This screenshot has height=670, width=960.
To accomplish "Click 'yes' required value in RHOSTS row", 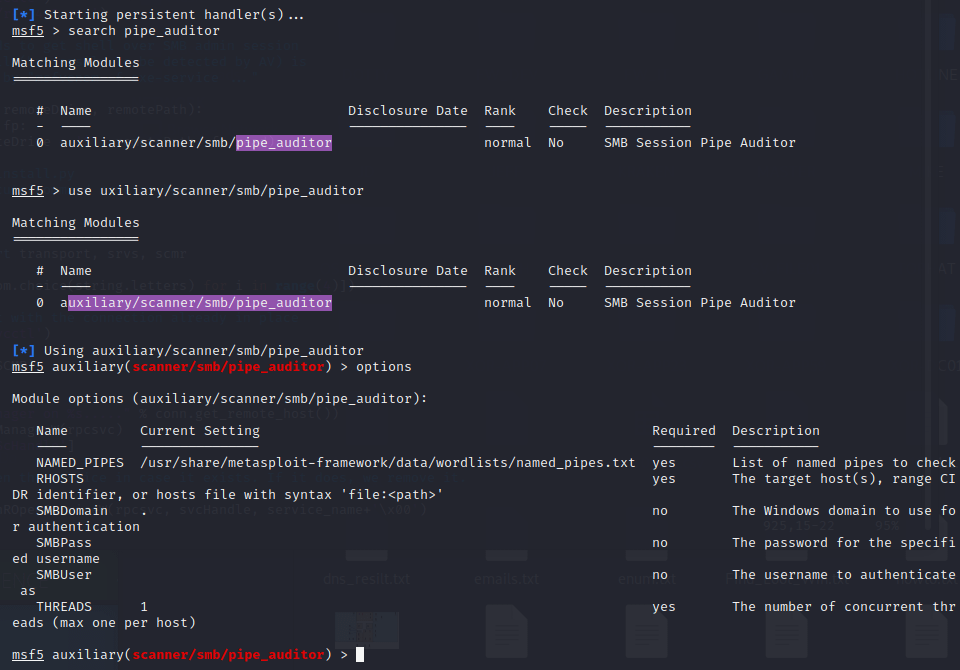I will [x=664, y=478].
